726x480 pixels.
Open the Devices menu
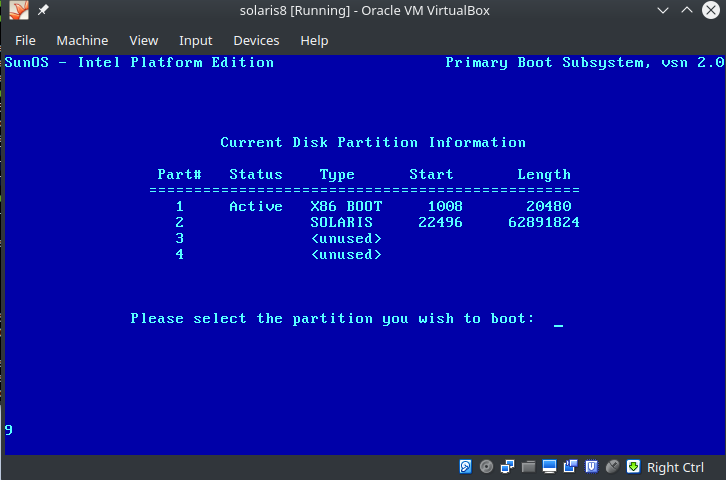coord(256,41)
